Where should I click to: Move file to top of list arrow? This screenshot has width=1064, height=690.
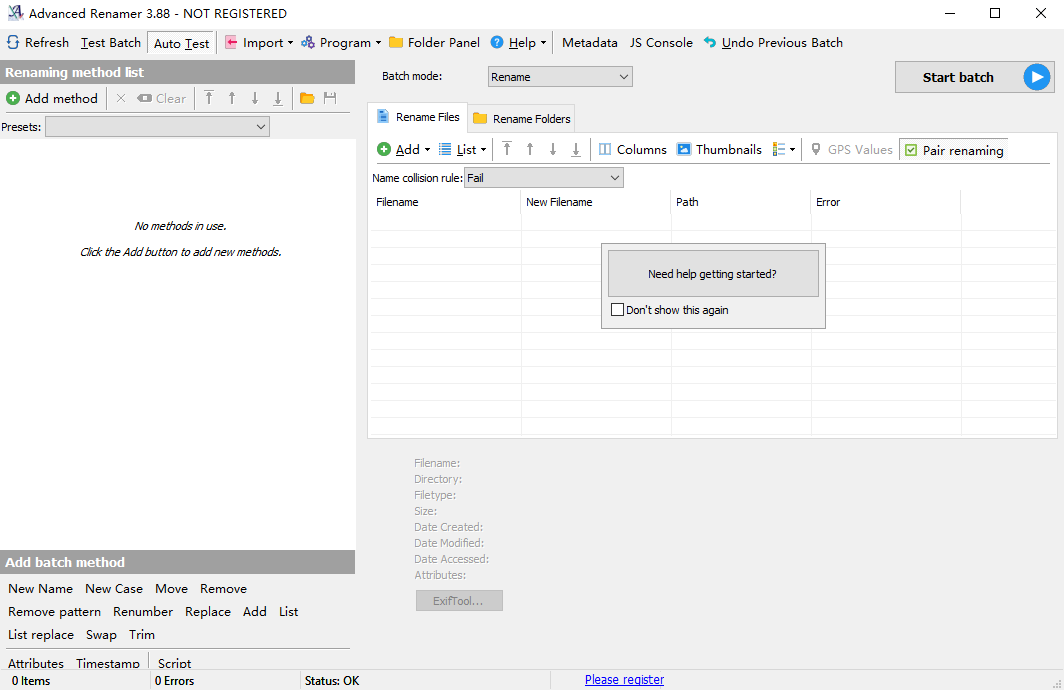(x=507, y=150)
